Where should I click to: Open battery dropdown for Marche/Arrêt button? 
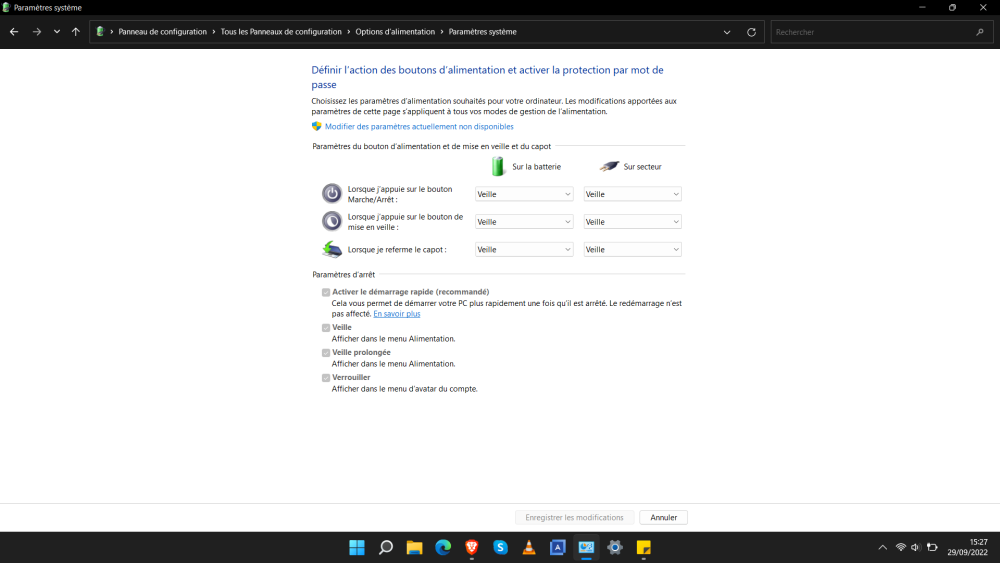523,194
